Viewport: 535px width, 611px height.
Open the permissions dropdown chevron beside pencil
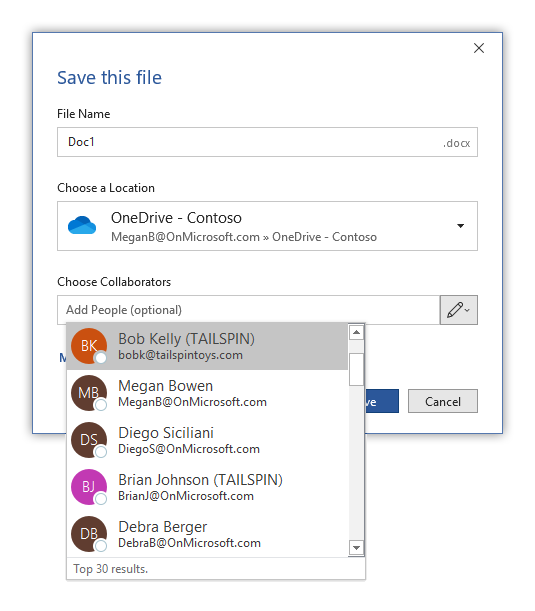(468, 310)
